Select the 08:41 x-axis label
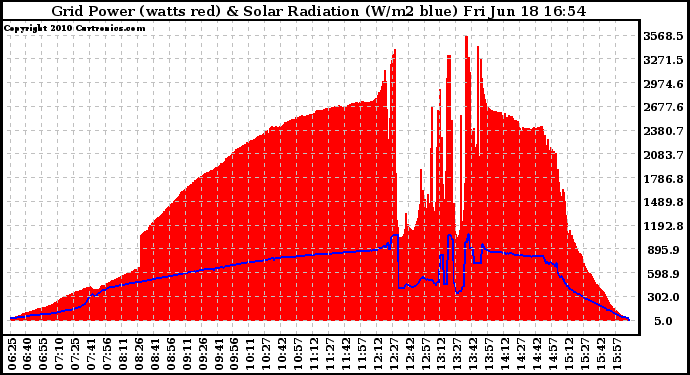The height and width of the screenshot is (375, 690). point(156,353)
